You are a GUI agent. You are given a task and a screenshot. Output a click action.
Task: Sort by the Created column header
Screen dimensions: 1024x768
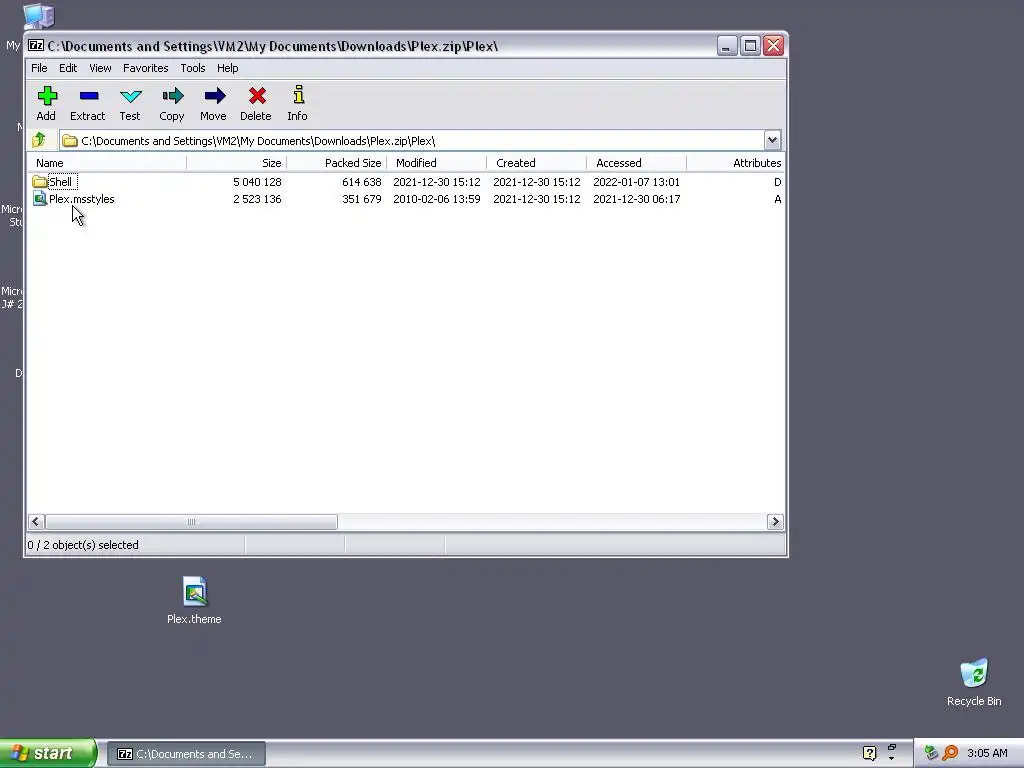pyautogui.click(x=536, y=163)
